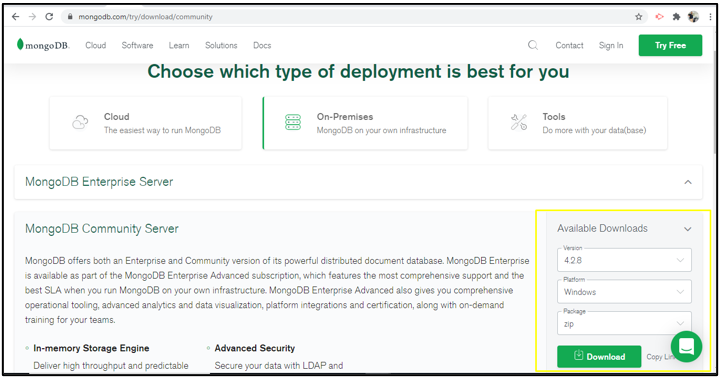This screenshot has width=723, height=379.
Task: Open the Version 4.2.8 dropdown
Action: click(624, 260)
